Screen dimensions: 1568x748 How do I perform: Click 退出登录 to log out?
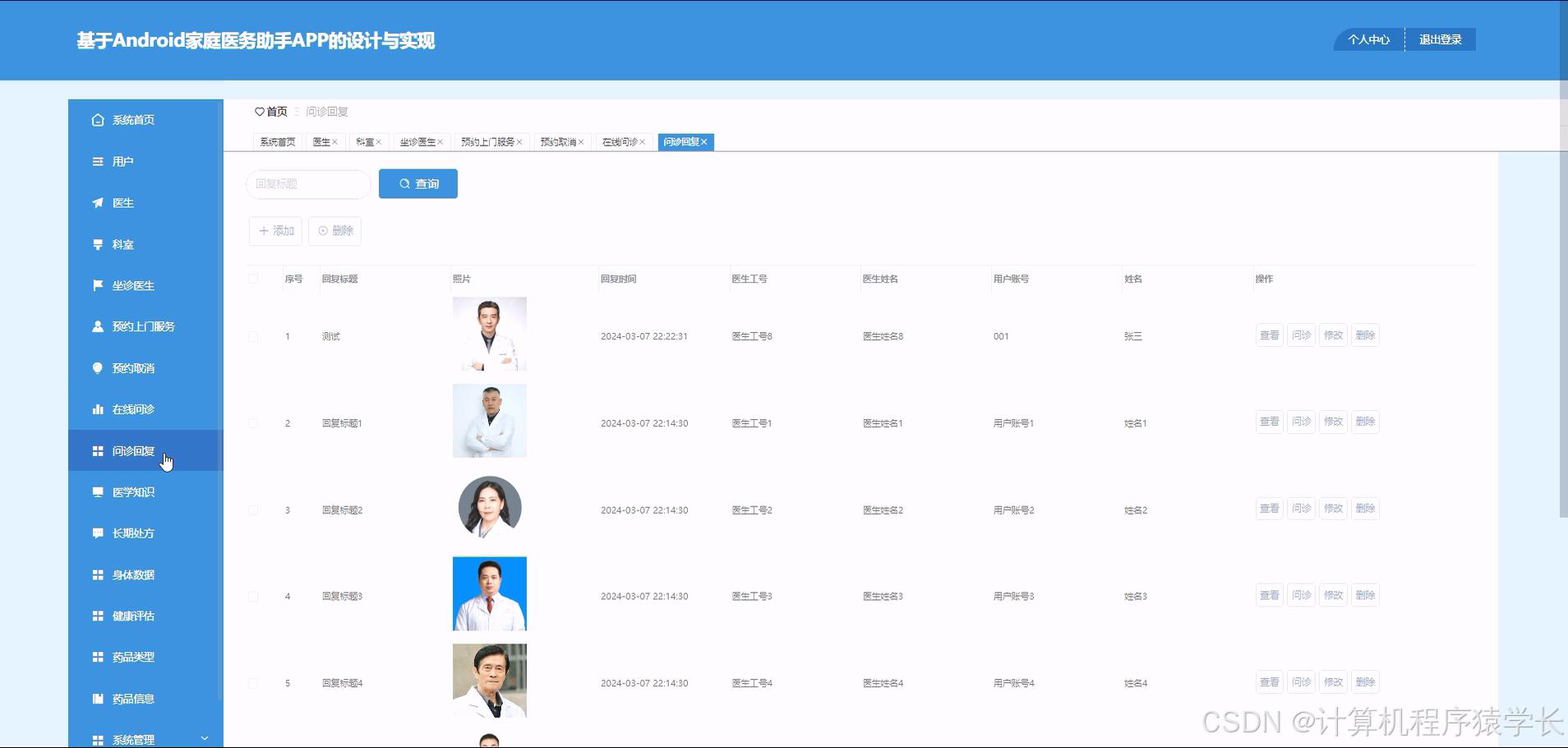tap(1441, 39)
